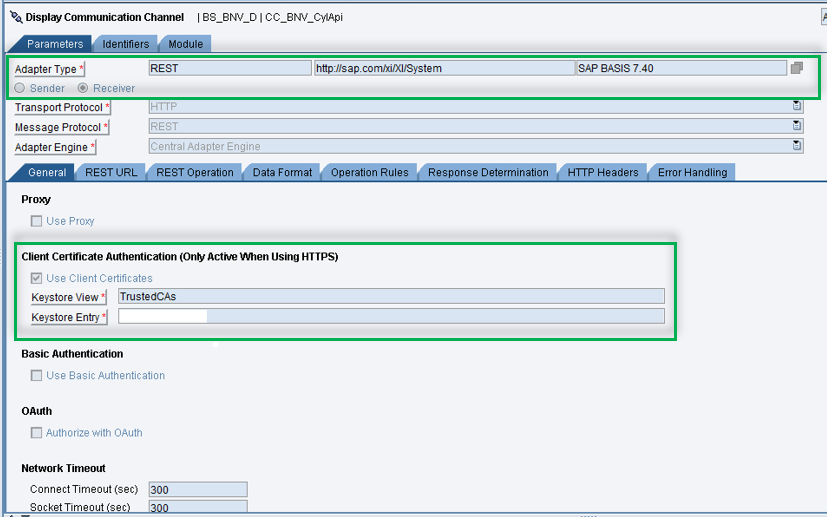Click the Adapter Type label button
Viewport: 827px width, 517px height.
[50, 69]
